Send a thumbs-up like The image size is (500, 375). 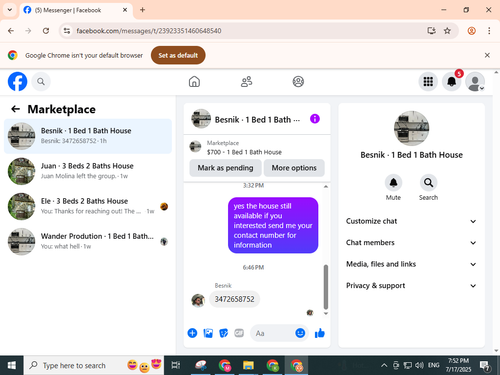click(x=320, y=333)
